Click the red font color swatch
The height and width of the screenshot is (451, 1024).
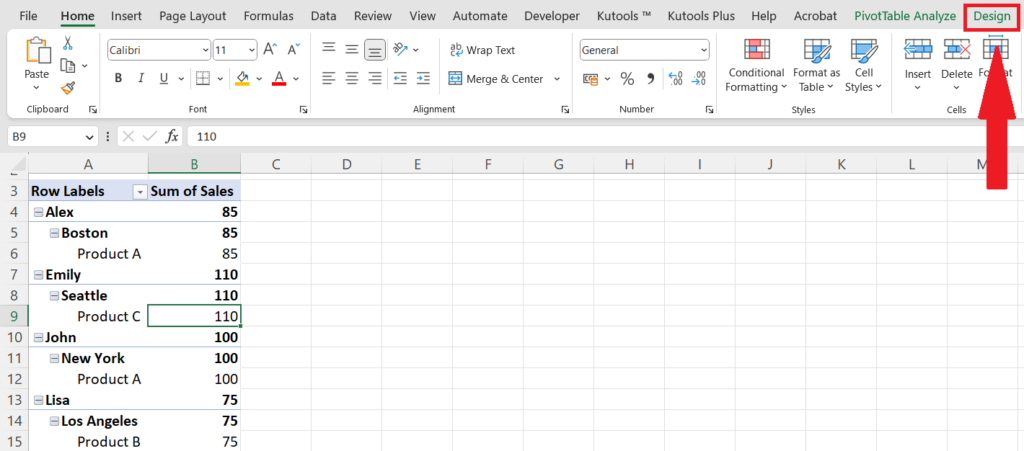pos(279,79)
